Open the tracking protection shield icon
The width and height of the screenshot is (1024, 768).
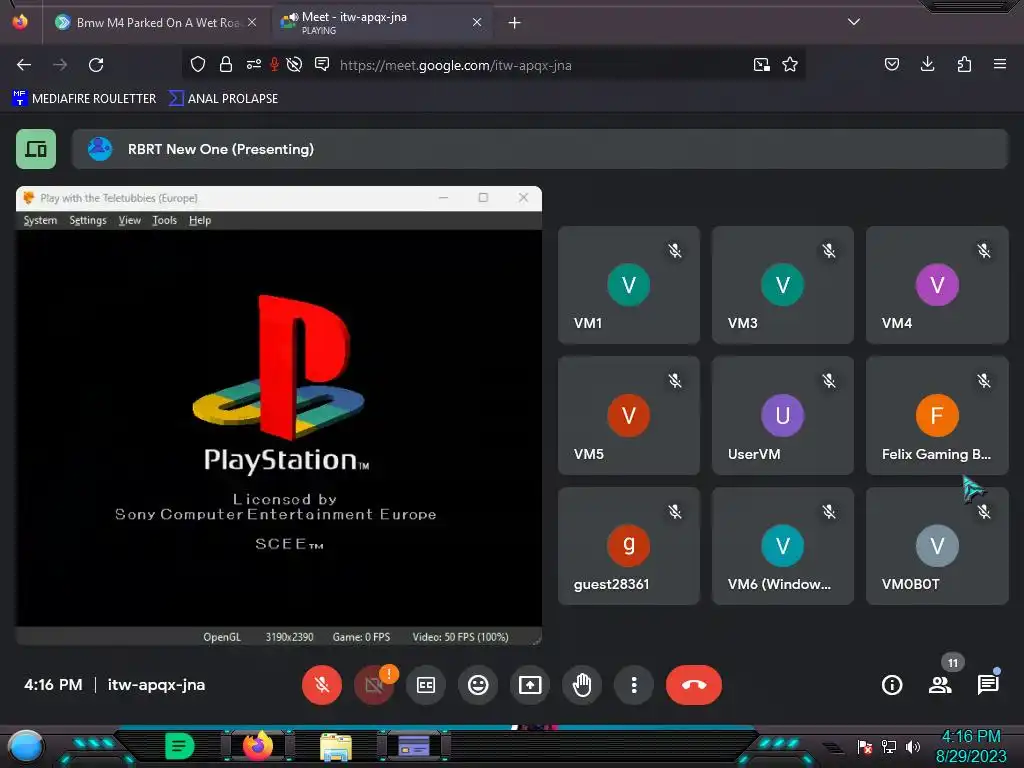198,64
